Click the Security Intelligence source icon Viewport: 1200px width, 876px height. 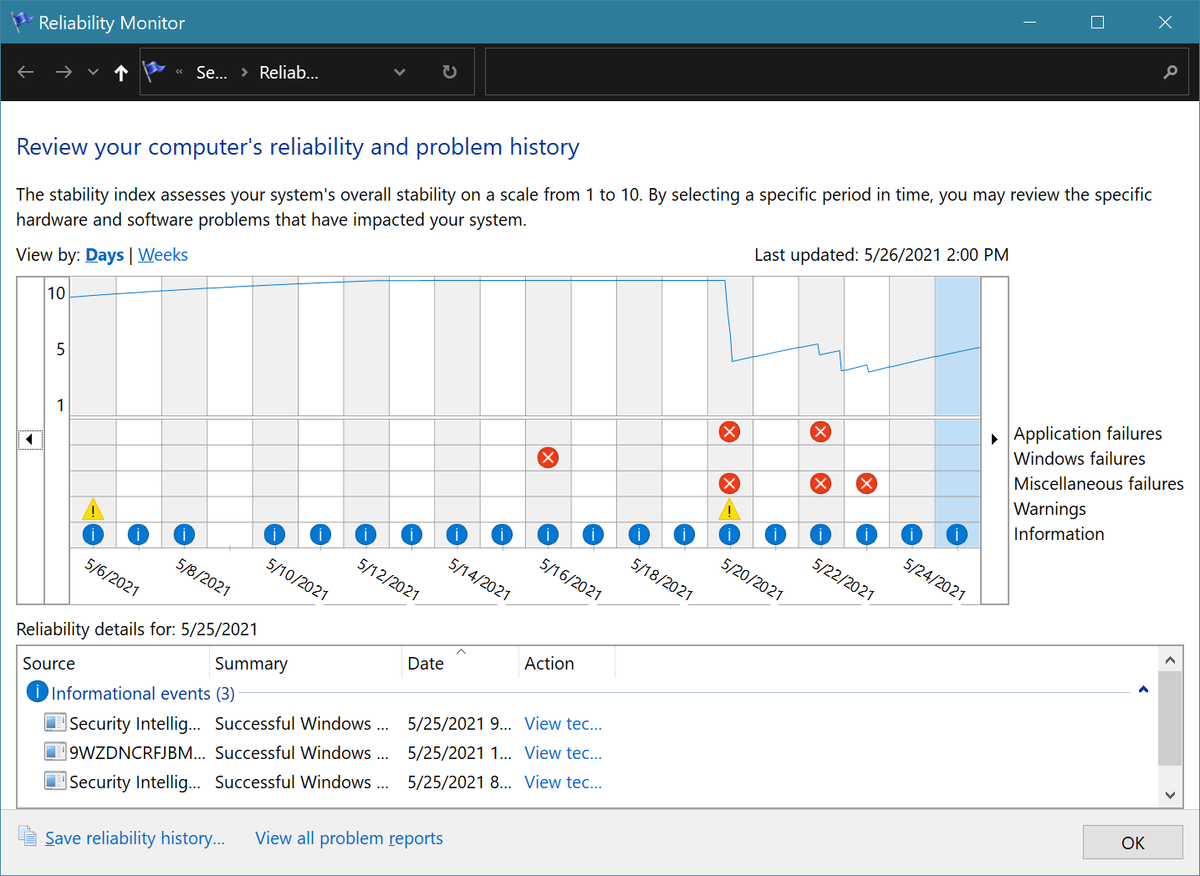55,723
